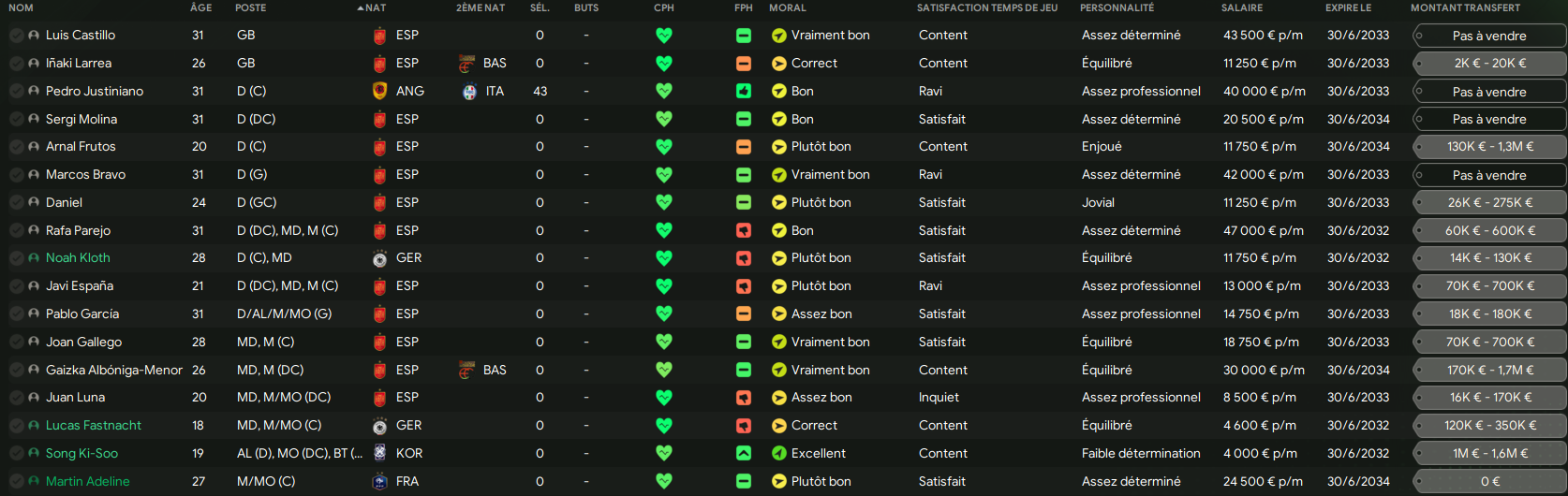Click Song Ki-Soo's Korea flag icon

pos(379,453)
